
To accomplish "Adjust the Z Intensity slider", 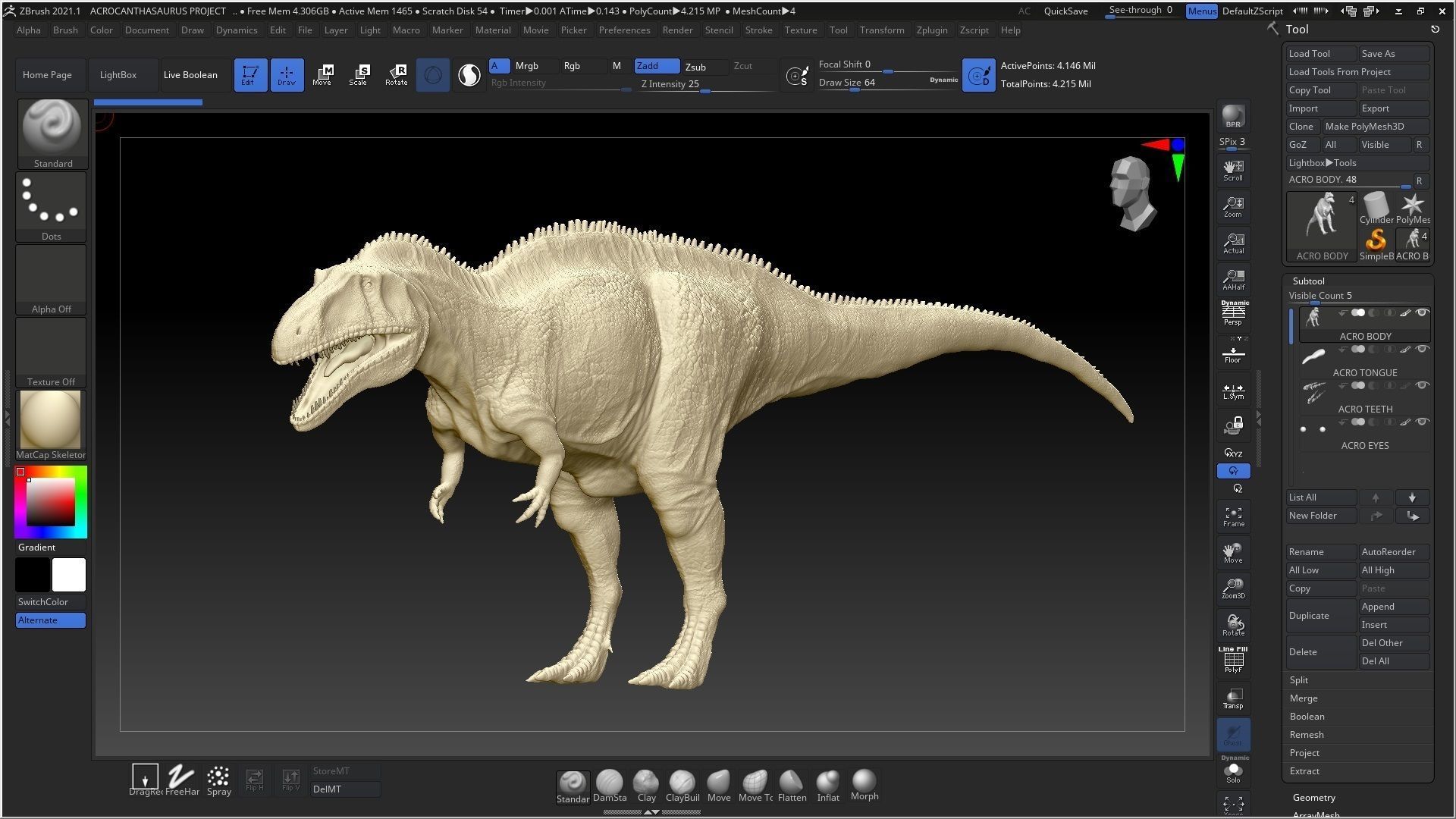I will pos(708,84).
